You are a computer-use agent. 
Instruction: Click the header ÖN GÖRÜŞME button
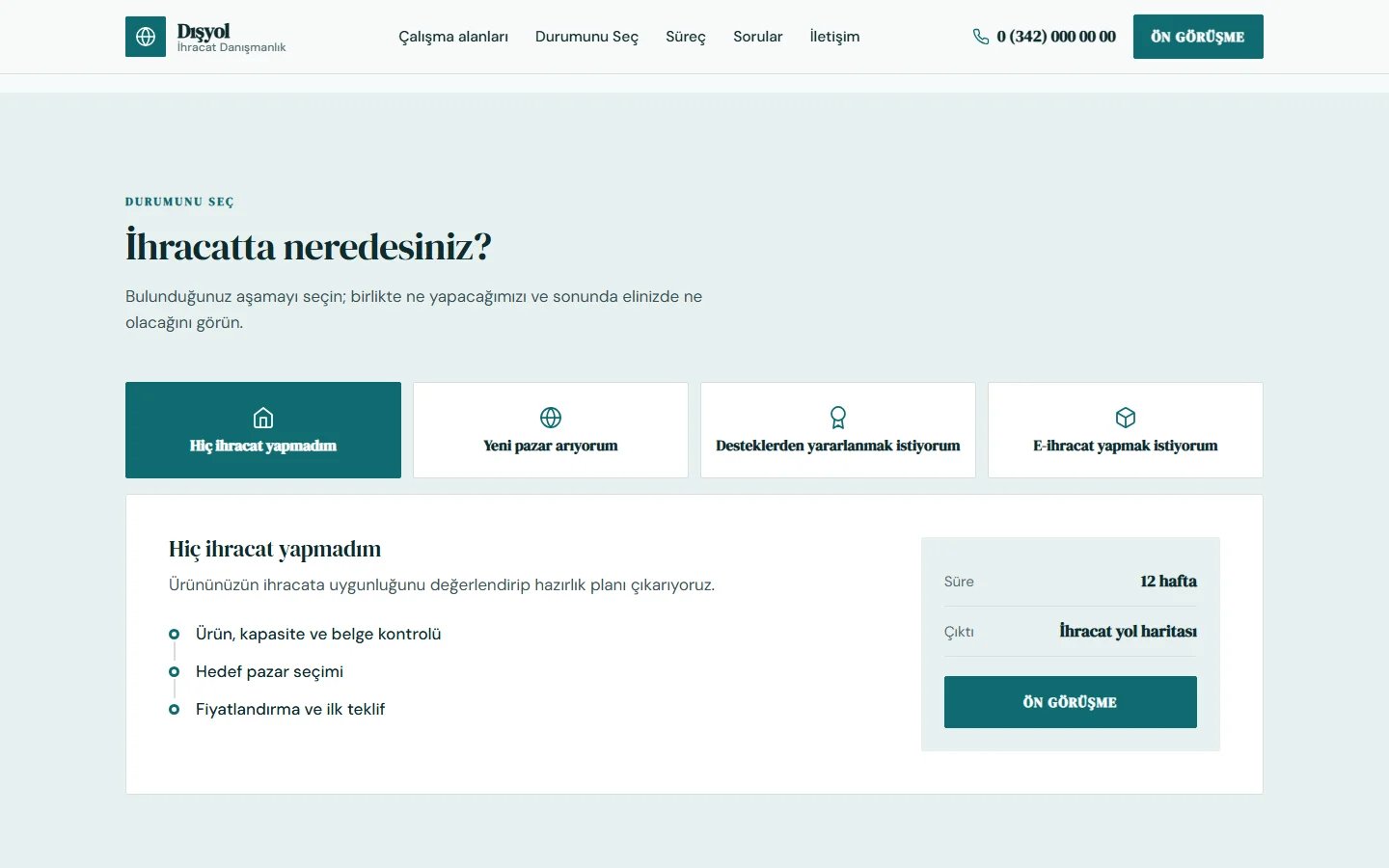point(1198,37)
